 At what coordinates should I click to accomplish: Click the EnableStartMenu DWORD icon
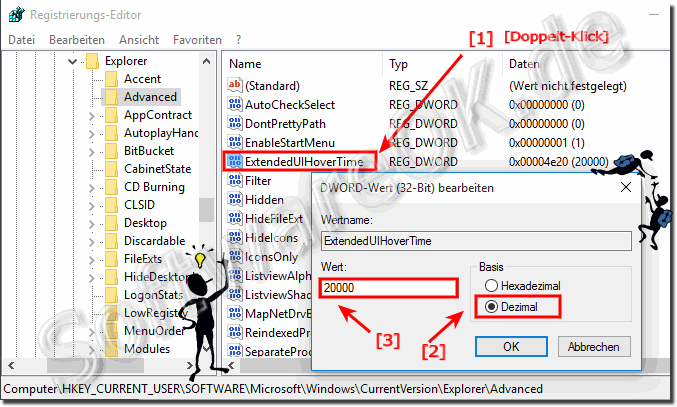pos(234,142)
